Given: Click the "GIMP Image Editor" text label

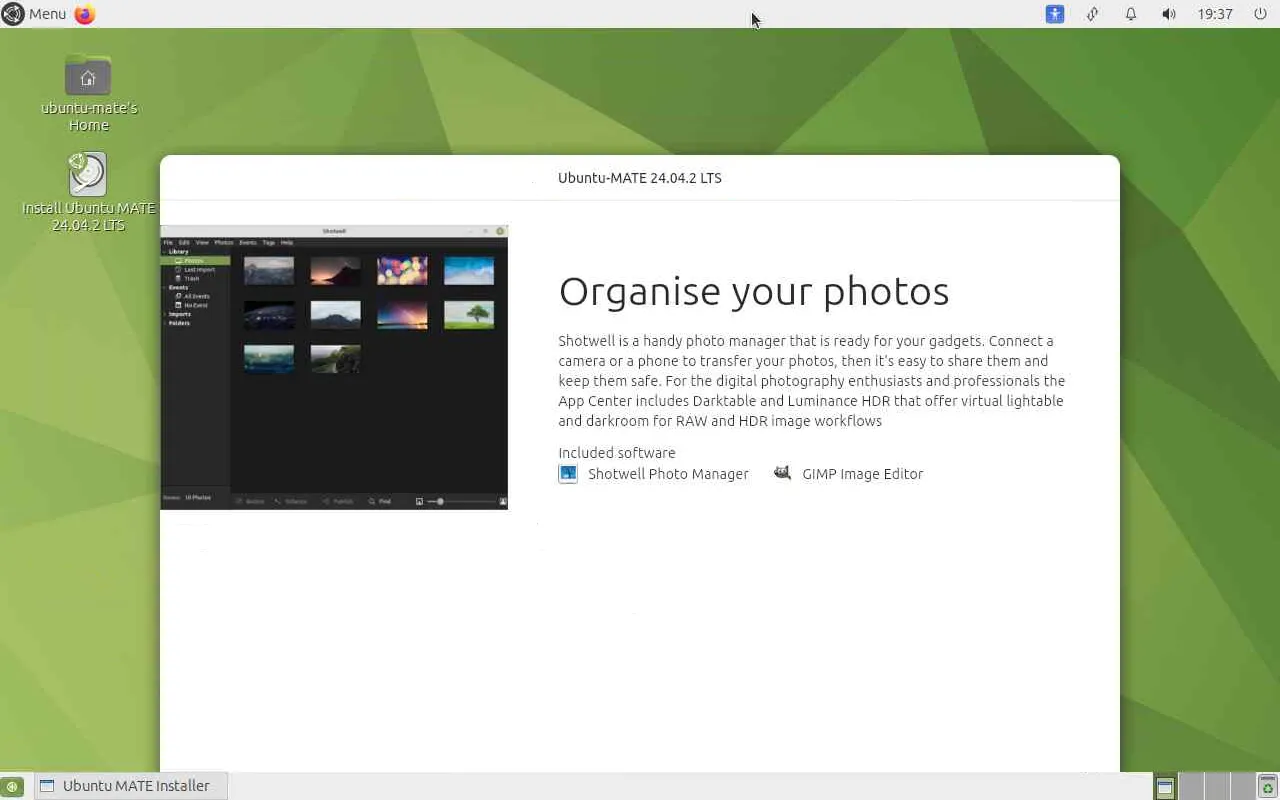Looking at the screenshot, I should pos(862,474).
